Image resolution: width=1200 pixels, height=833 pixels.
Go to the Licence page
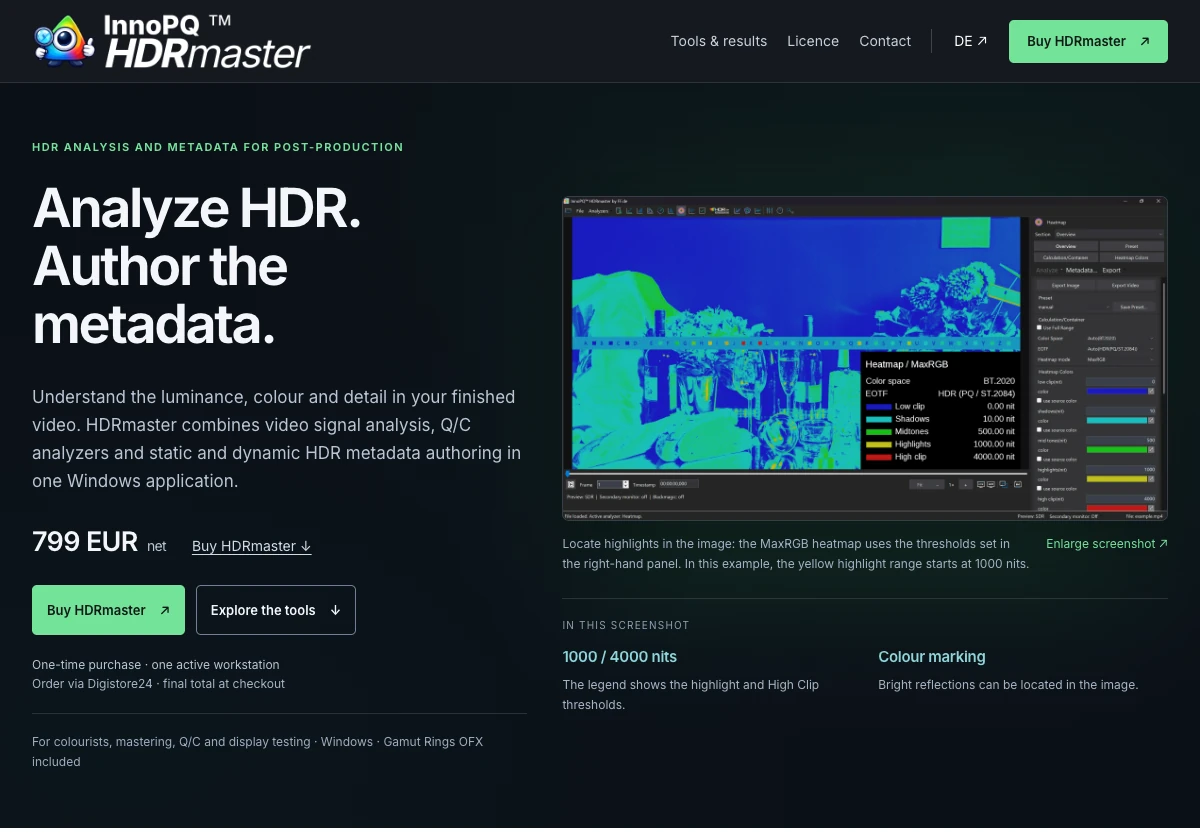813,41
